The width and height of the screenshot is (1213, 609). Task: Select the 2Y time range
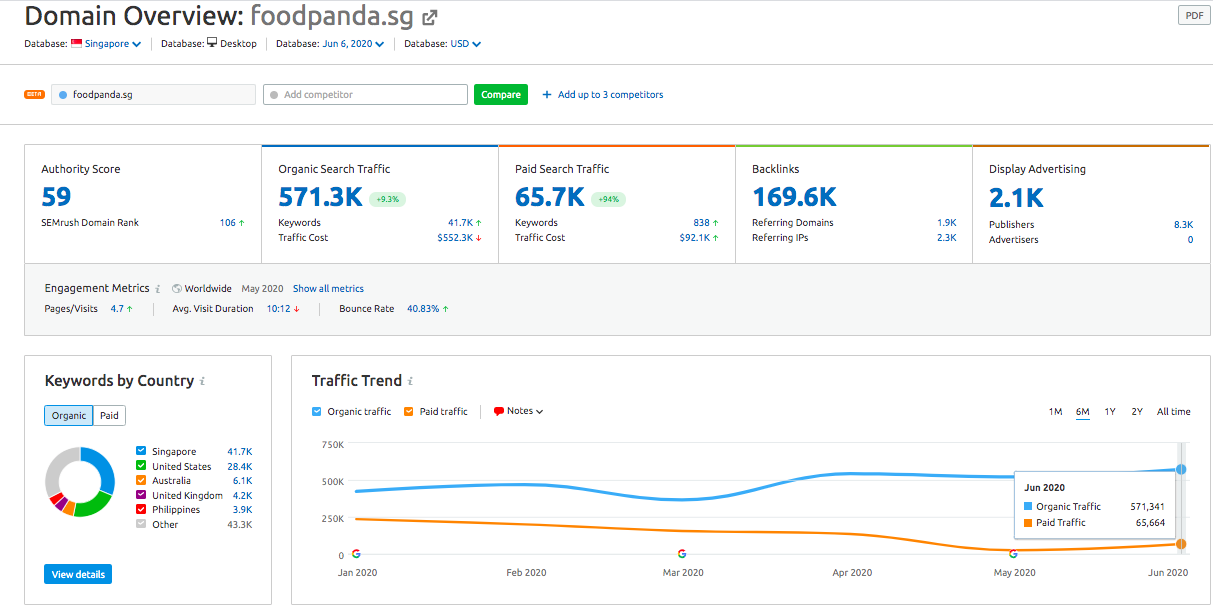[1137, 412]
